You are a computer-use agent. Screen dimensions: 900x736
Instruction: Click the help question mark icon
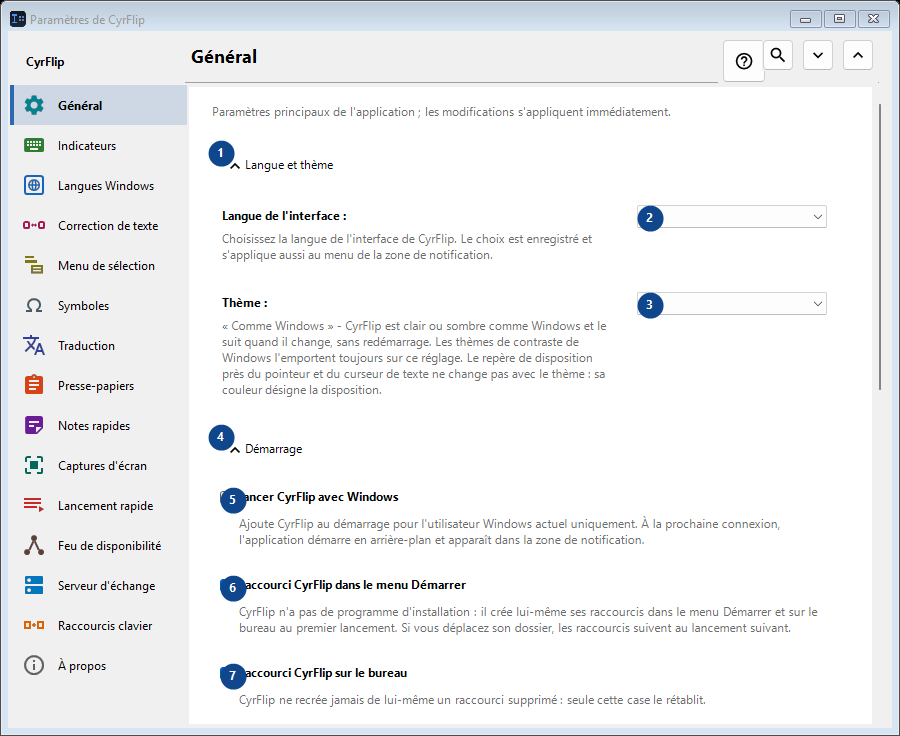(743, 61)
